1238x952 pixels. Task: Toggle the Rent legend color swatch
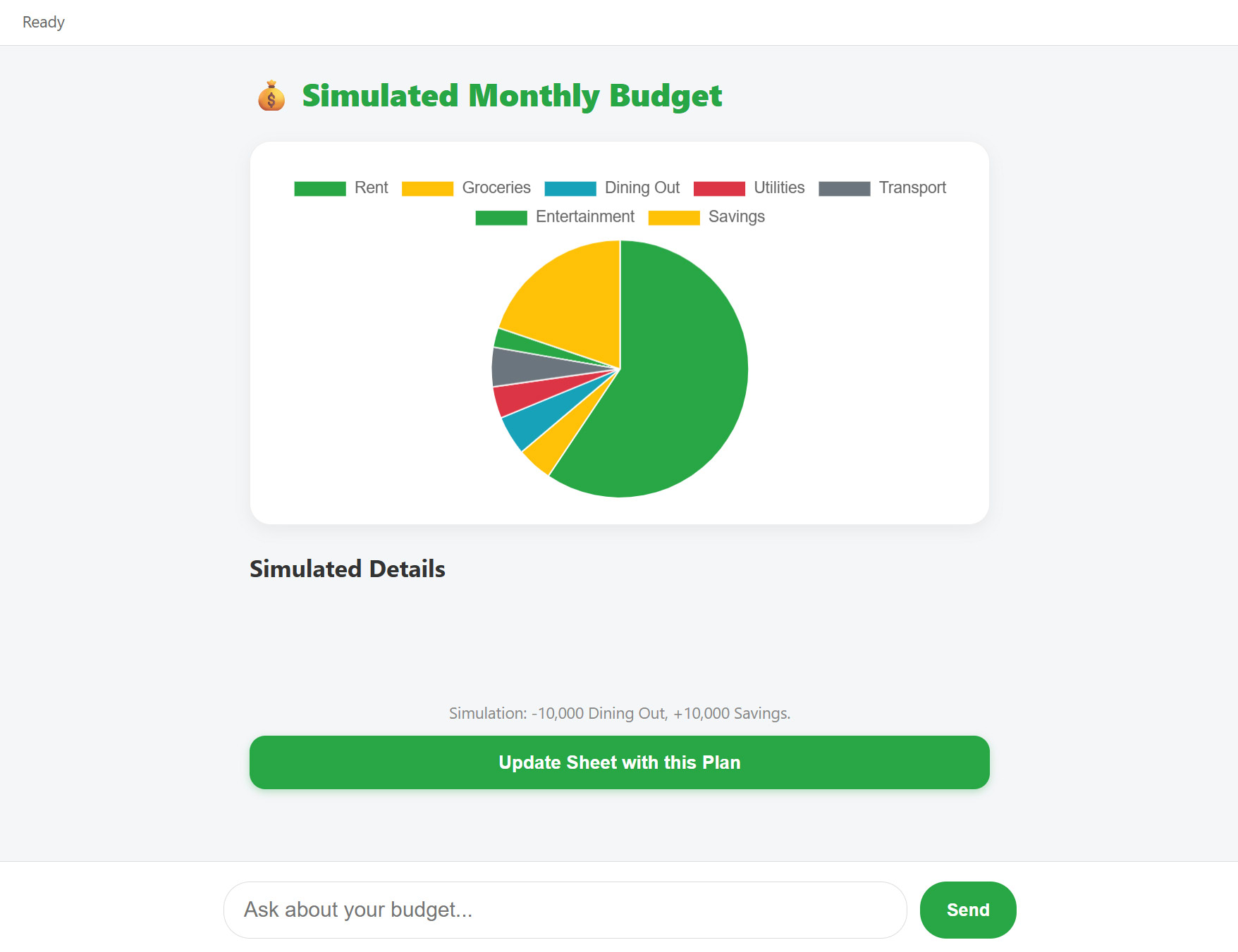320,188
